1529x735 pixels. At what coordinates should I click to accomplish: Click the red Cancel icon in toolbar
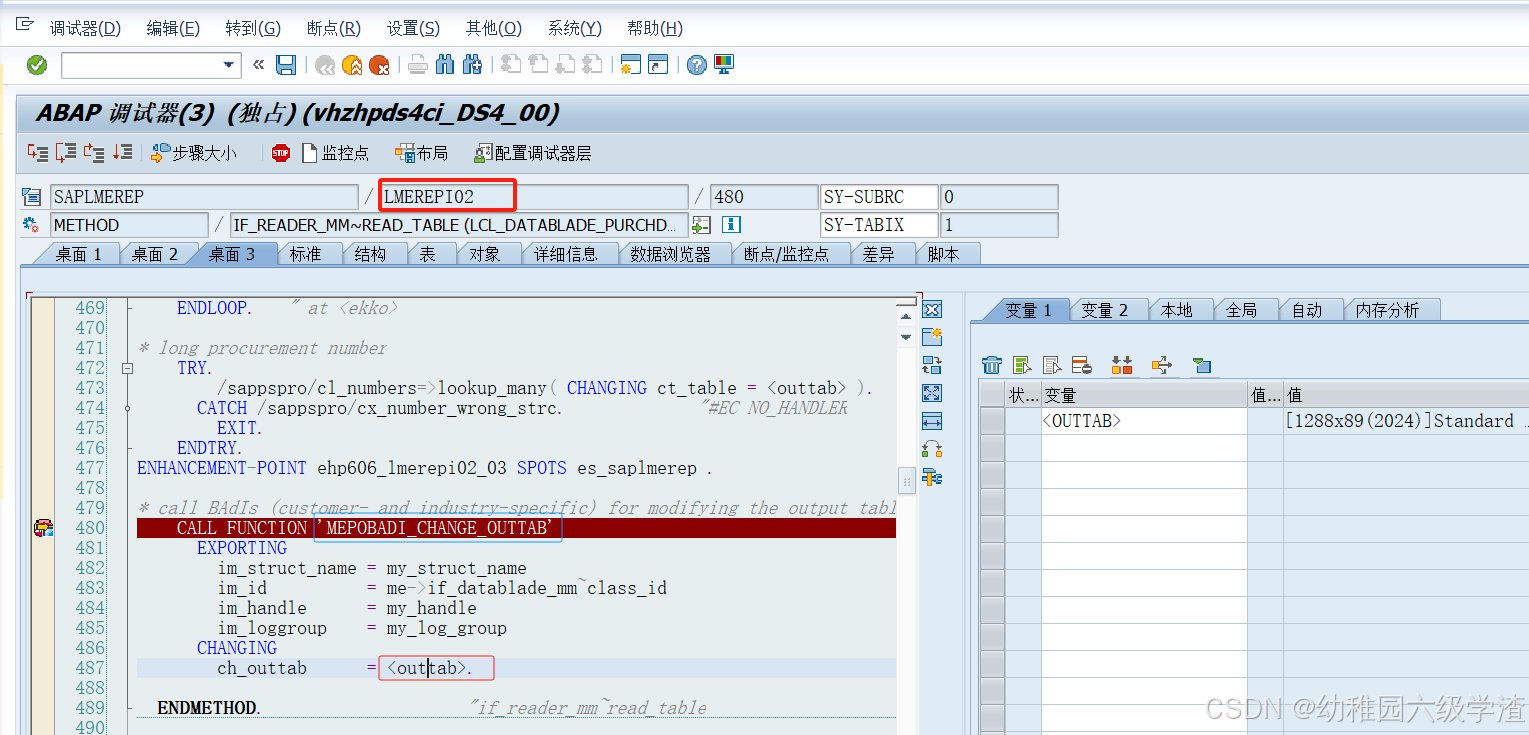(x=379, y=65)
